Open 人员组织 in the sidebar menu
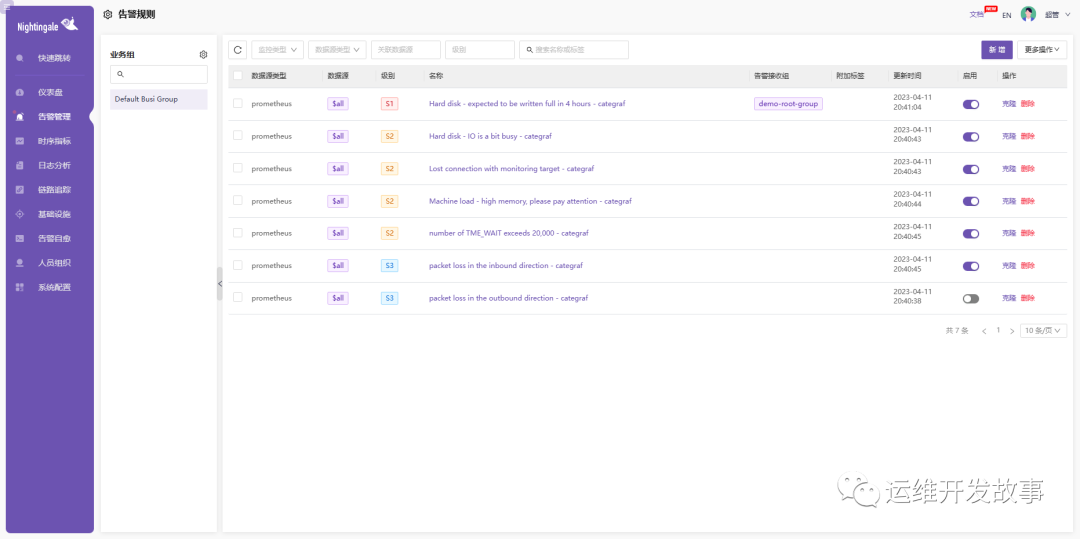Viewport: 1080px width, 539px height. tap(53, 263)
